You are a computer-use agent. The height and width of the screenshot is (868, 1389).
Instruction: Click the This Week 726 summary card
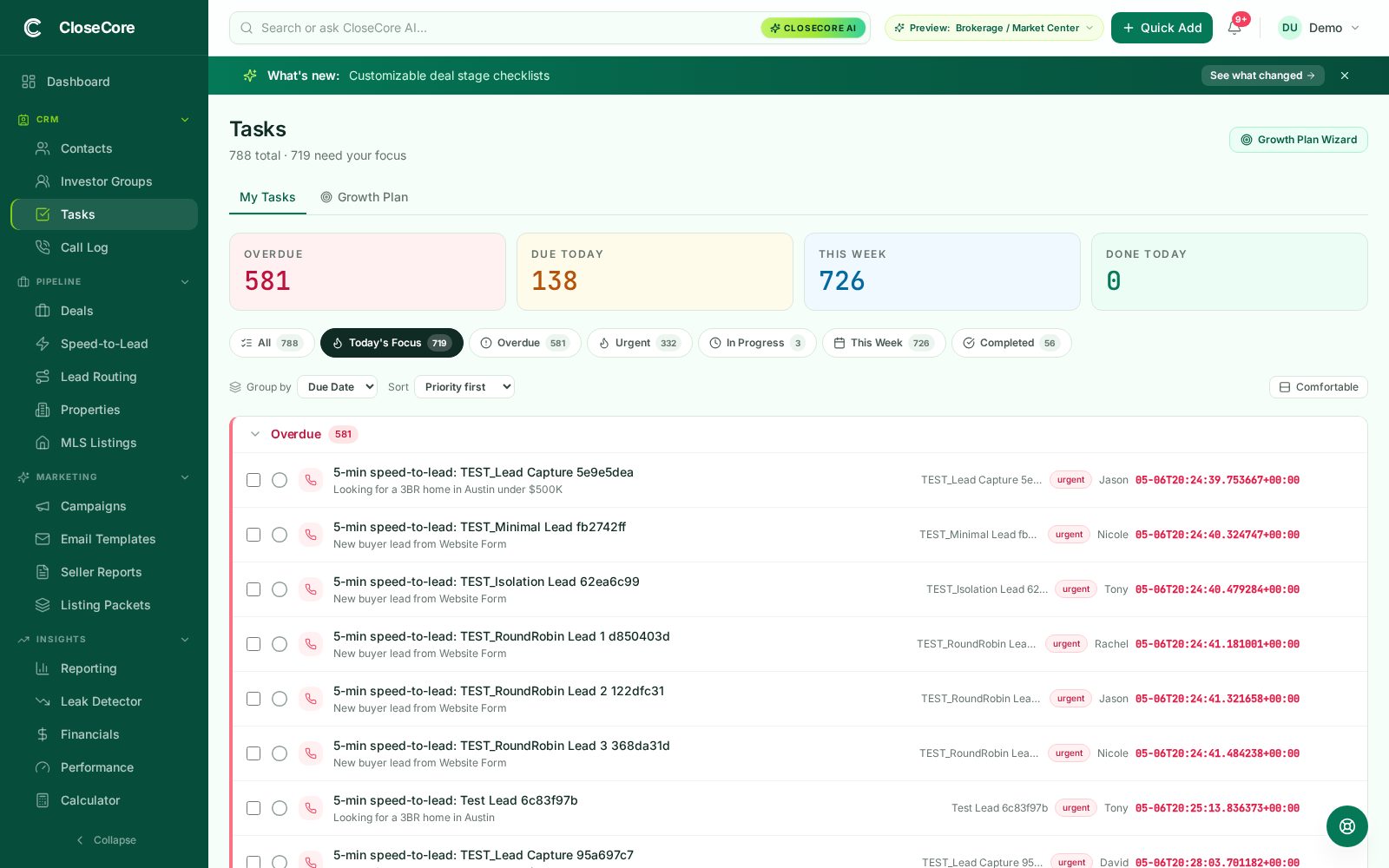(x=942, y=272)
